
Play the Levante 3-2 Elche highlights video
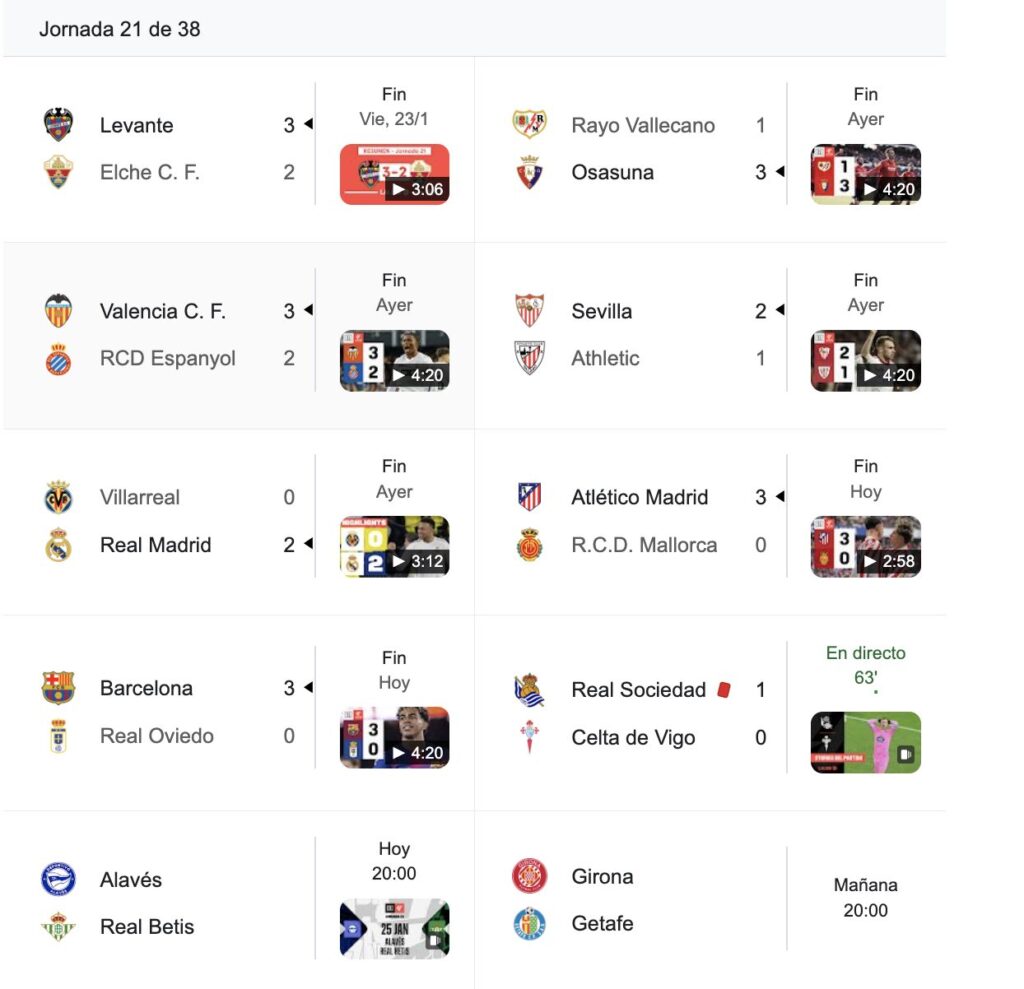394,175
